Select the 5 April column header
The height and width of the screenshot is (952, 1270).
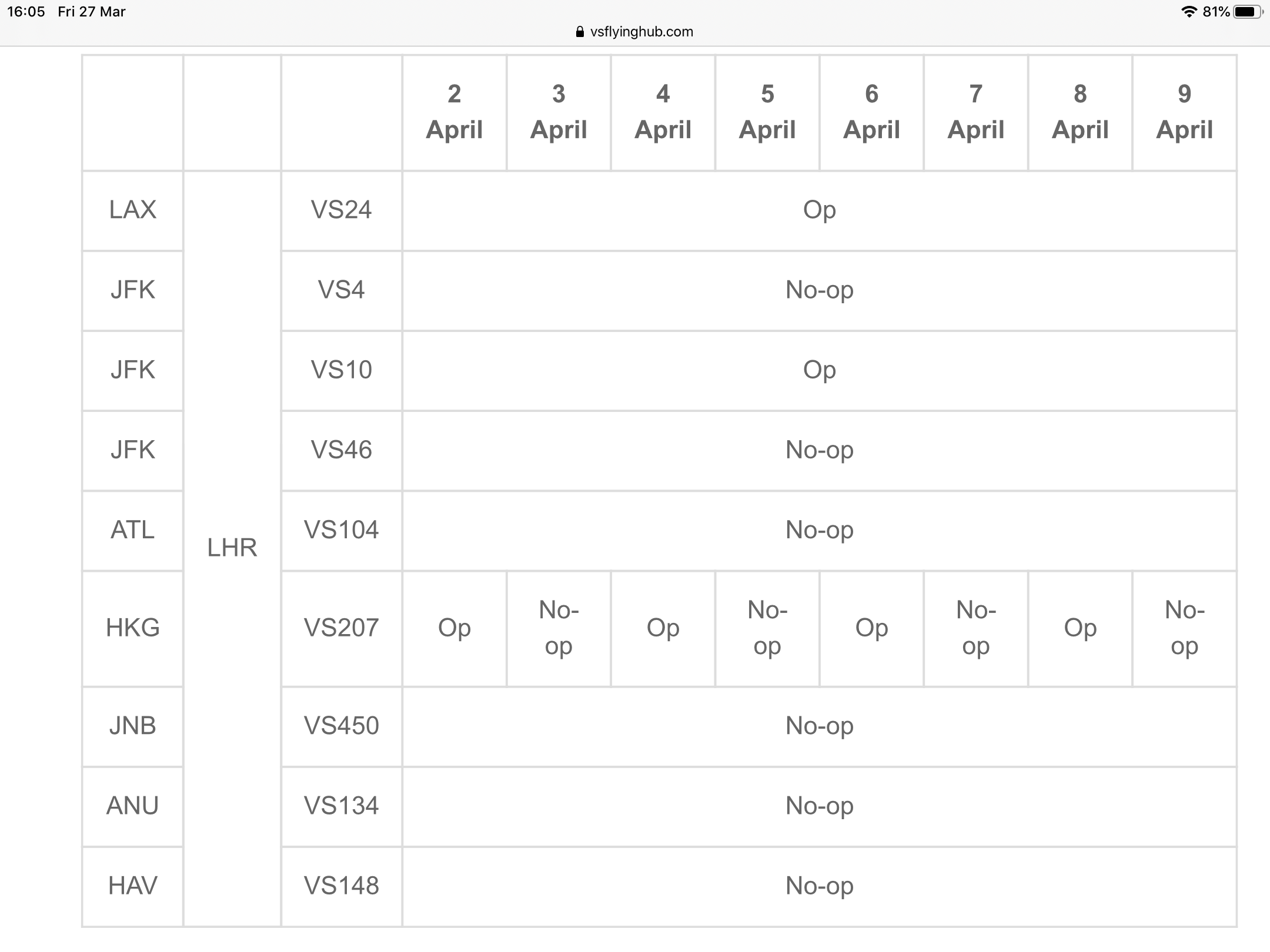(767, 112)
